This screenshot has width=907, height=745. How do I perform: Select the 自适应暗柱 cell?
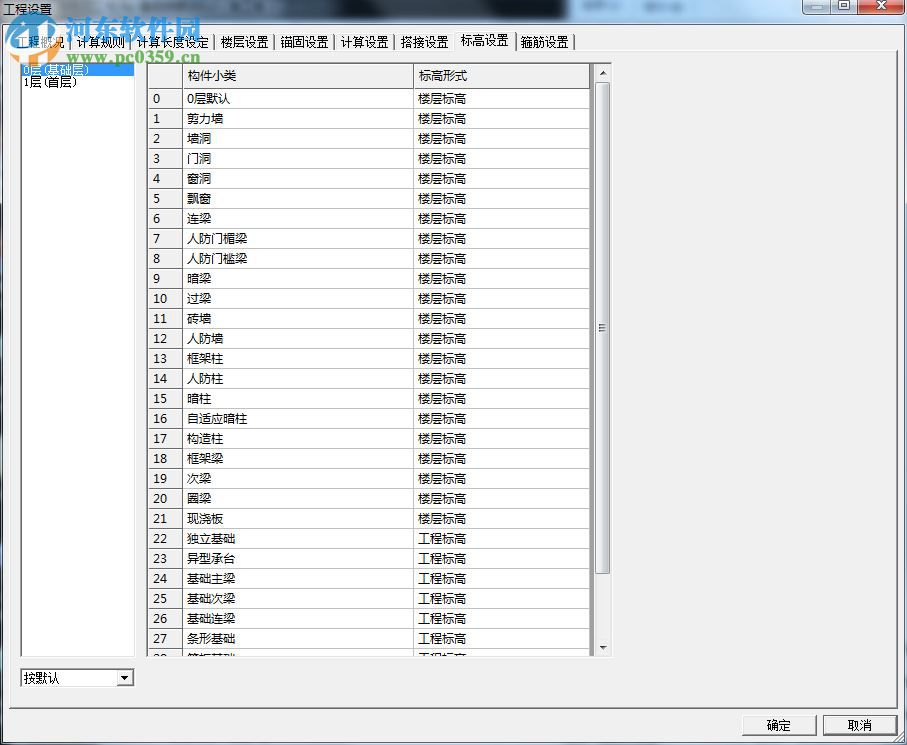(298, 419)
